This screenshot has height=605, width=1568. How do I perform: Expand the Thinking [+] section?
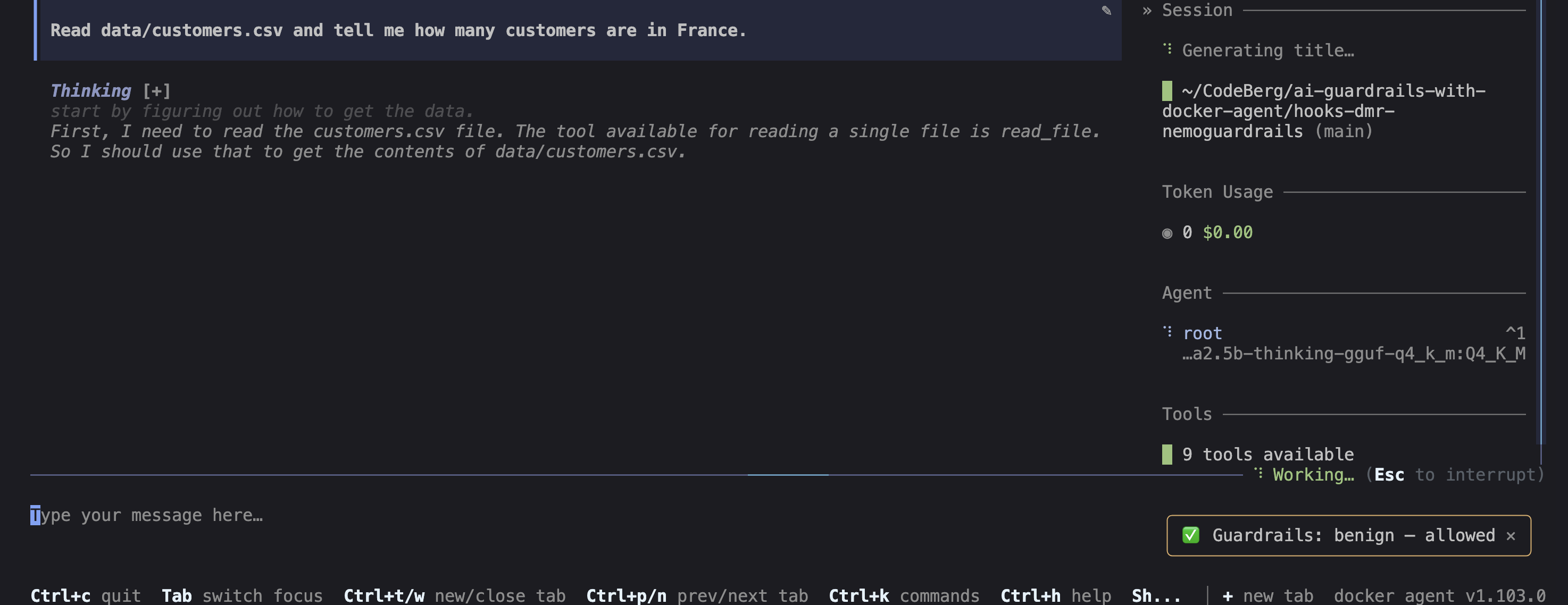click(156, 91)
